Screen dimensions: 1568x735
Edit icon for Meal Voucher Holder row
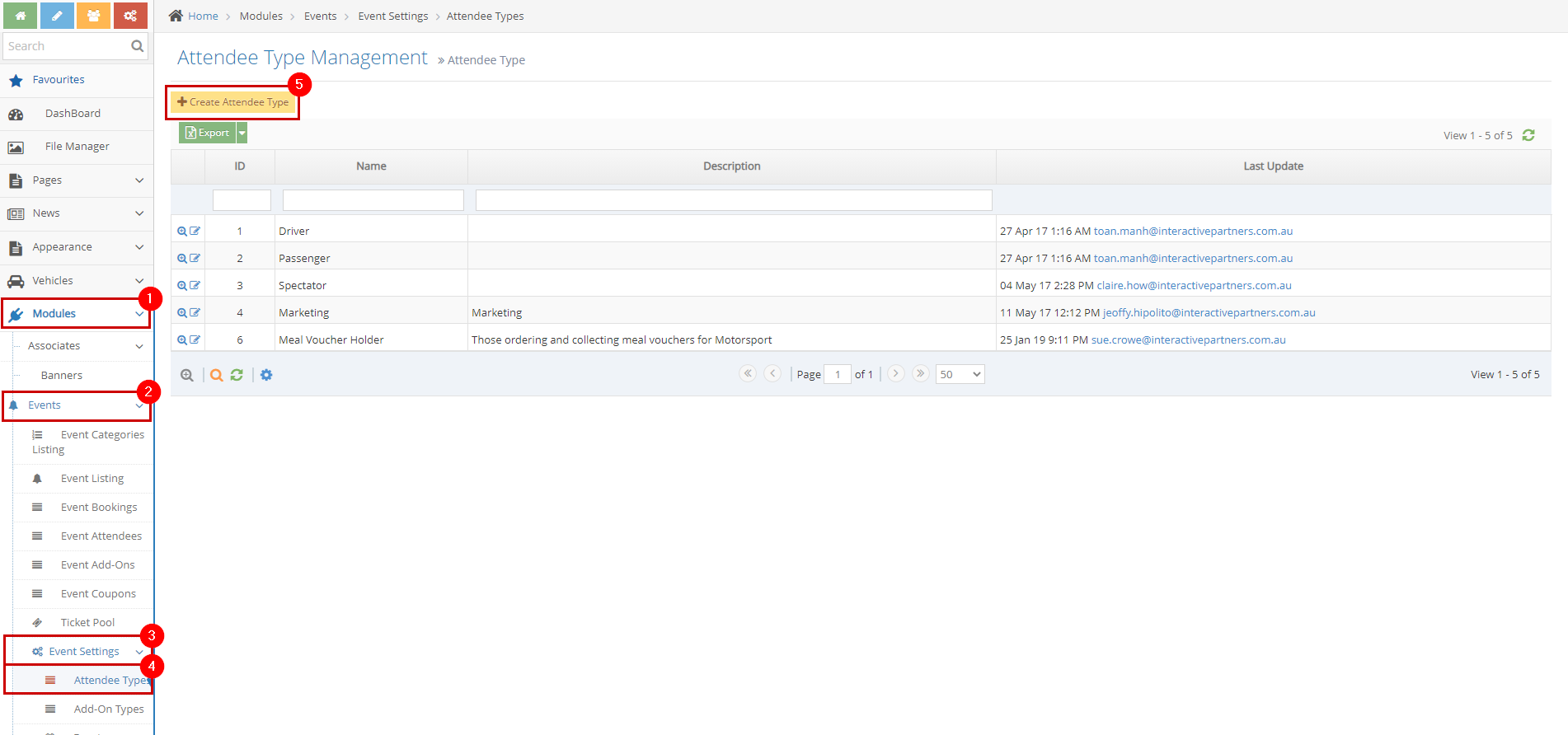[195, 339]
